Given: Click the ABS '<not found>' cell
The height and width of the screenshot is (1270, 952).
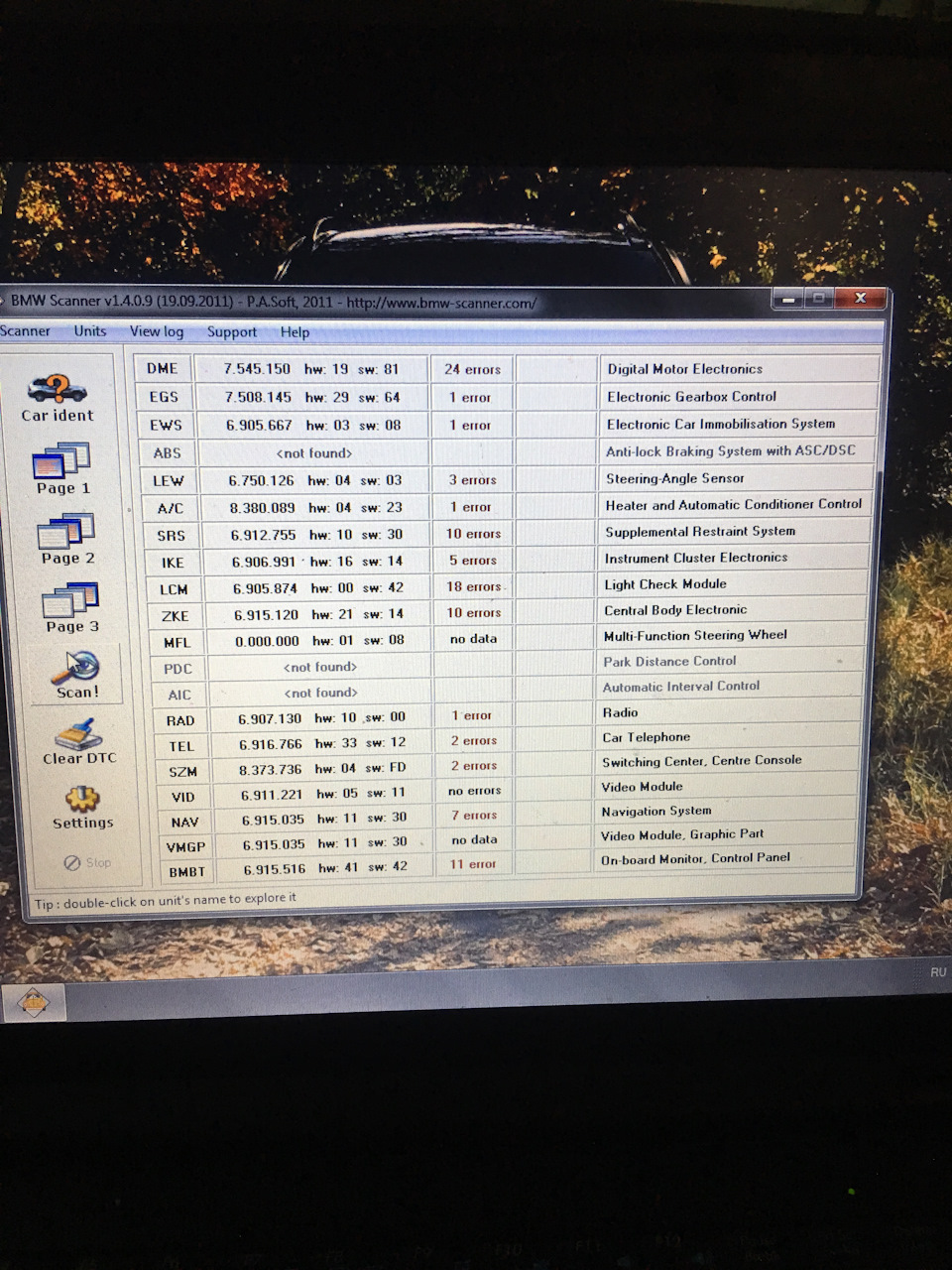Looking at the screenshot, I should click(314, 452).
